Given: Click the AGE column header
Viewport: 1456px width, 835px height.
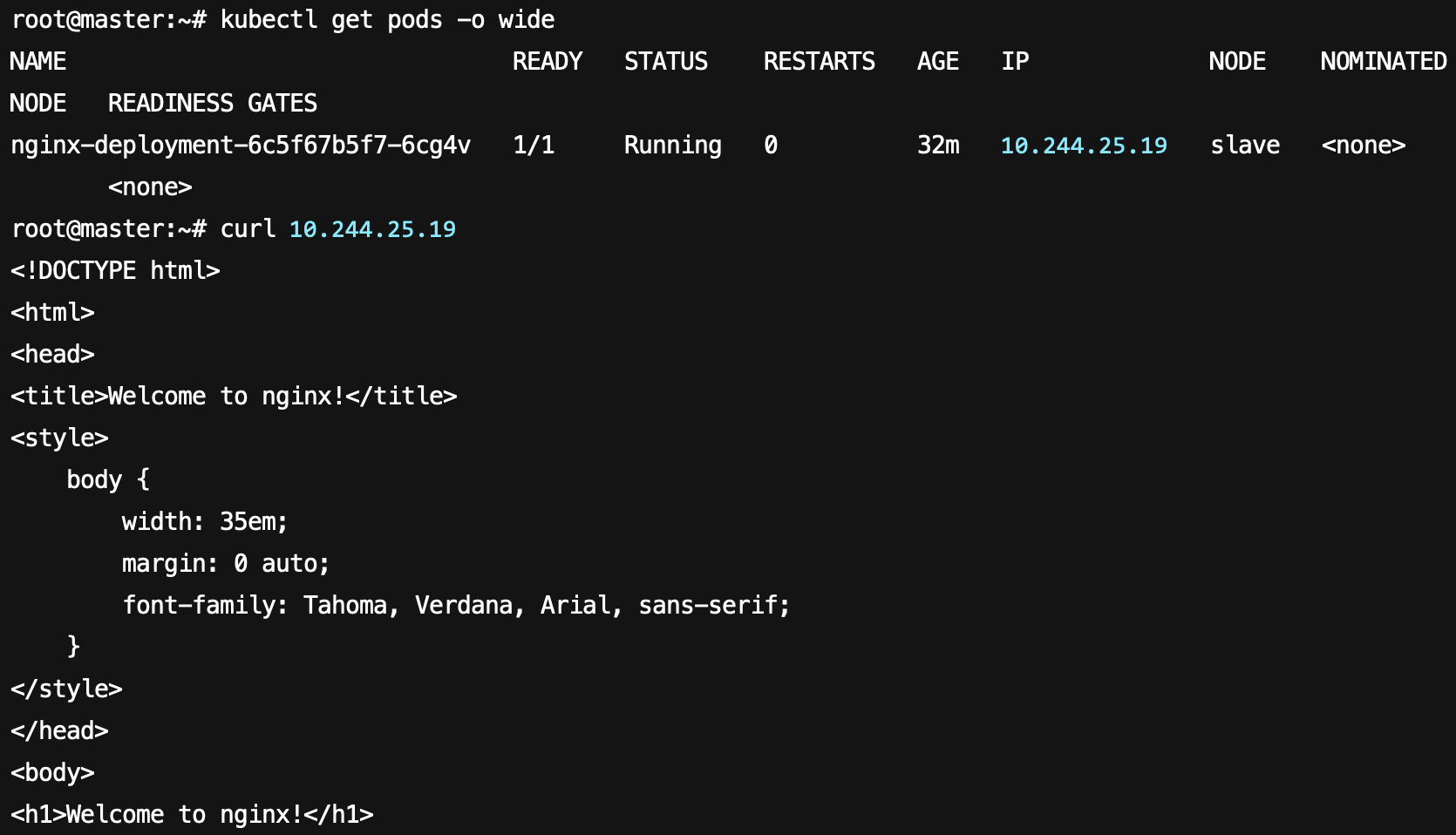Looking at the screenshot, I should point(938,62).
